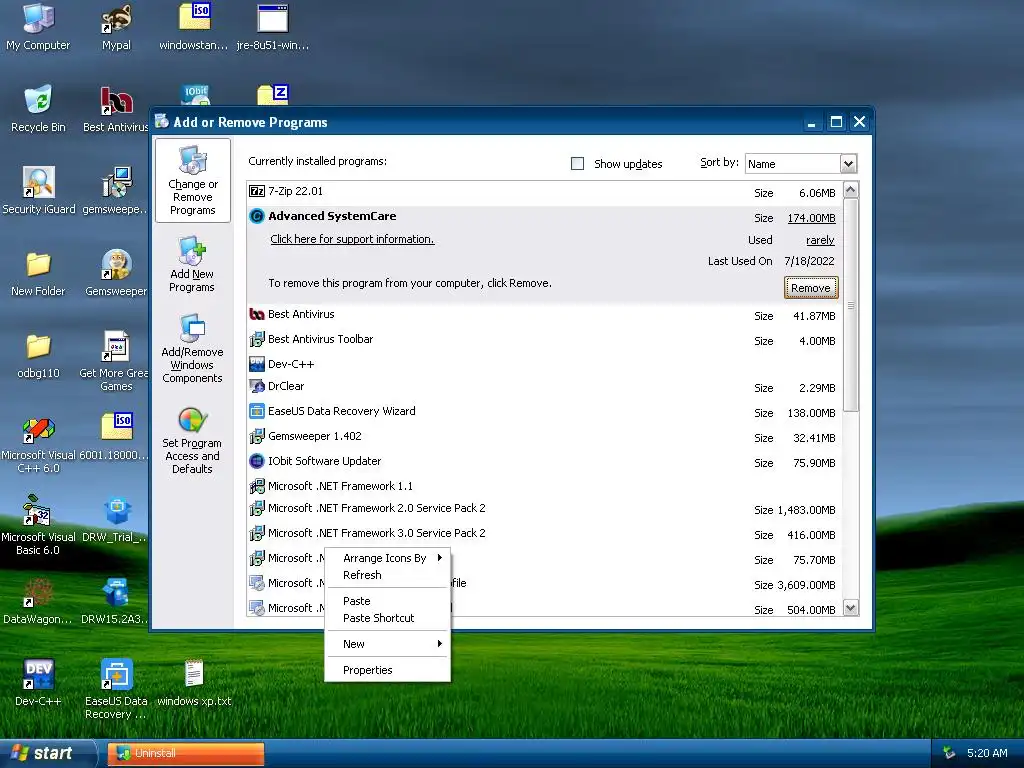The image size is (1024, 768).
Task: Click the system tray icon
Action: coord(949,753)
